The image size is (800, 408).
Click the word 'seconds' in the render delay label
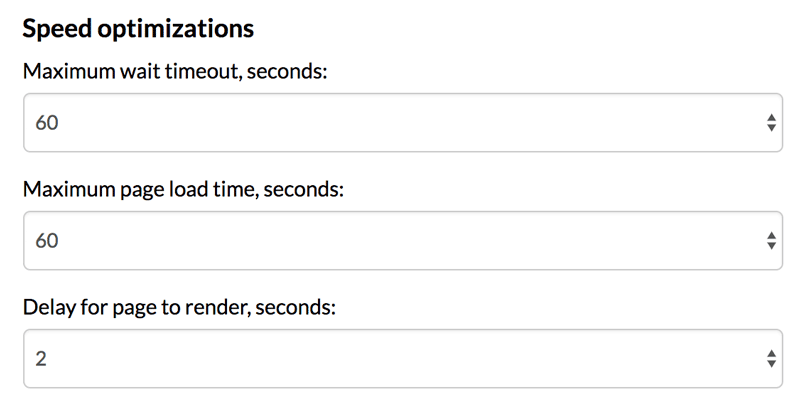coord(294,307)
